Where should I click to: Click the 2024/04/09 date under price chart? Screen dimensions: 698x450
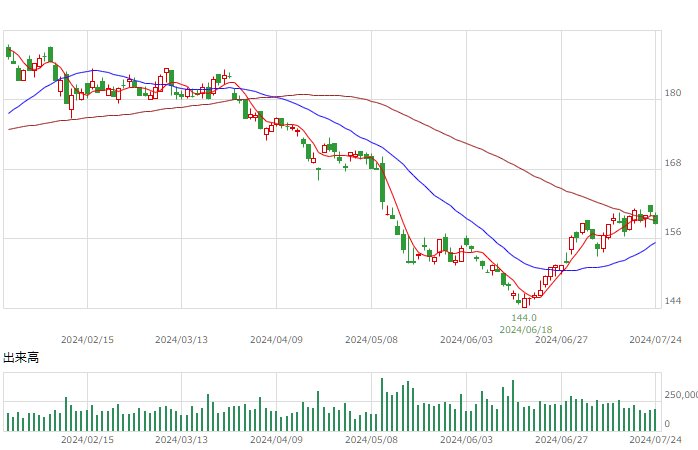click(x=276, y=340)
